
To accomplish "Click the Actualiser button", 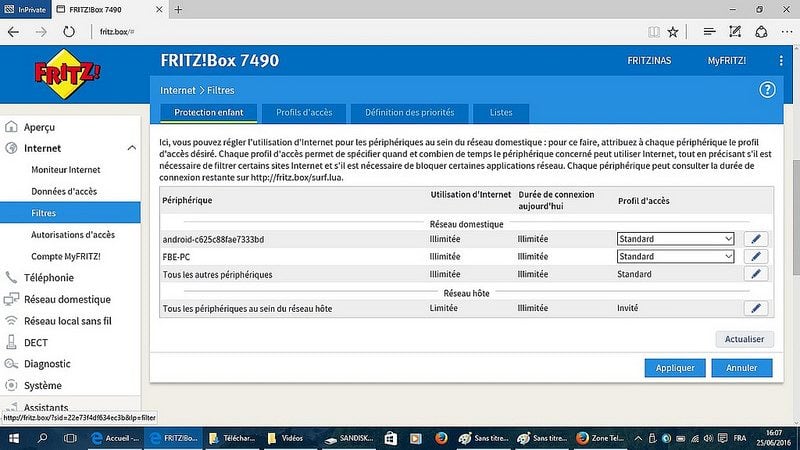I will point(744,339).
